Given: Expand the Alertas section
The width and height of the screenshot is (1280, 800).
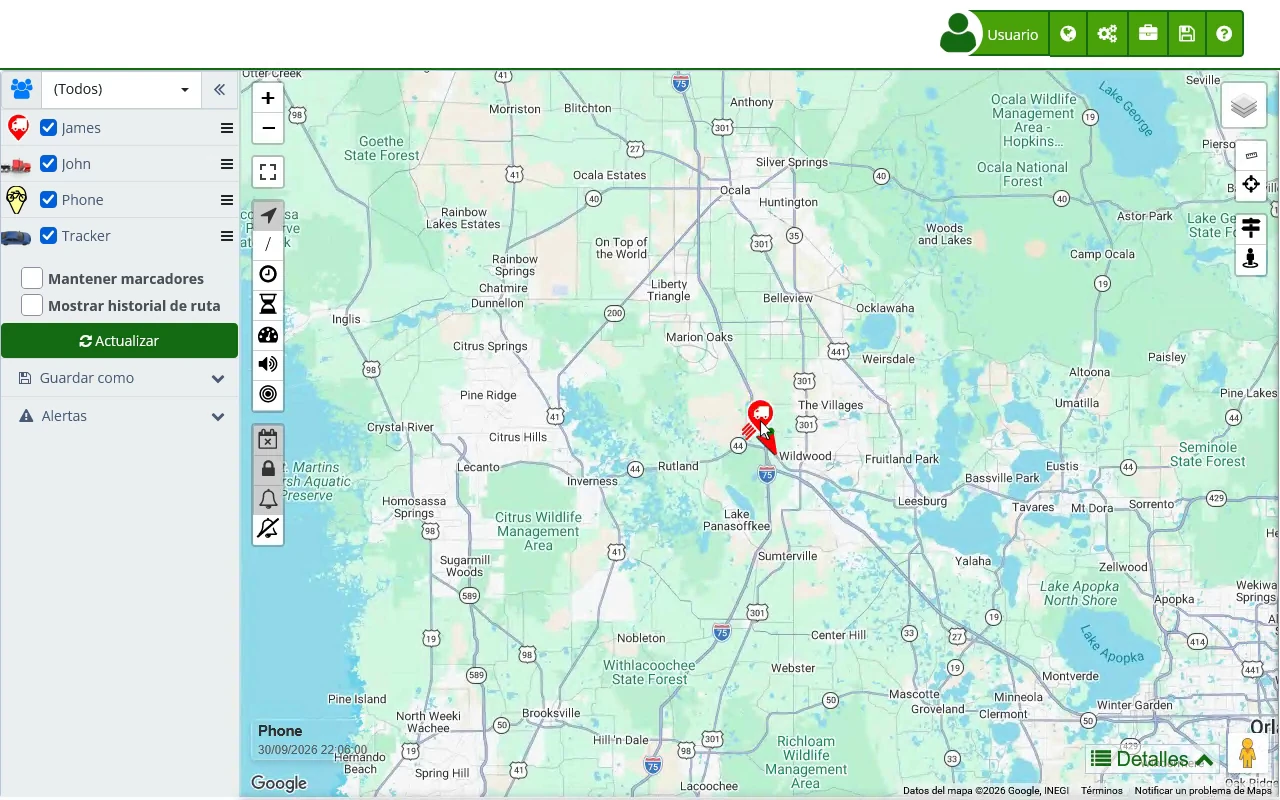Looking at the screenshot, I should coord(119,416).
